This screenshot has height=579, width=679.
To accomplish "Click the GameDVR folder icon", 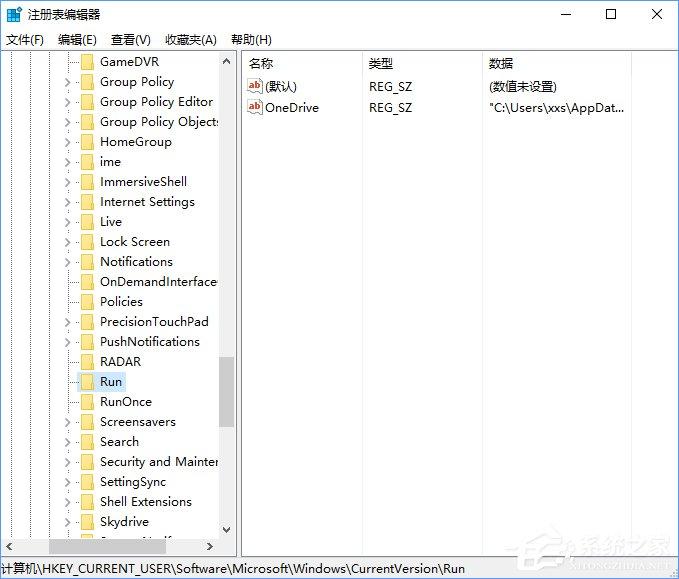I will [x=87, y=62].
